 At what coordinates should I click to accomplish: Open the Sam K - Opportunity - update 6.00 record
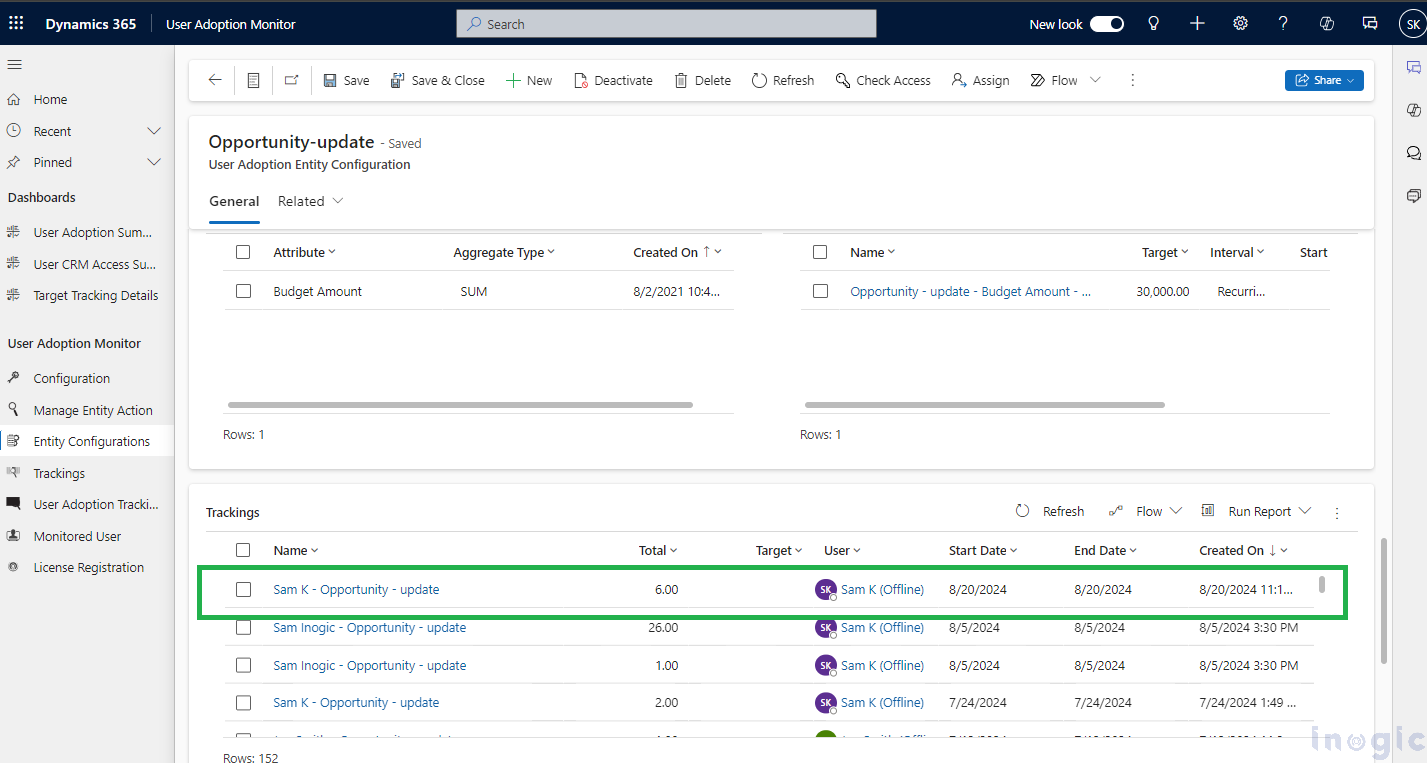[356, 589]
